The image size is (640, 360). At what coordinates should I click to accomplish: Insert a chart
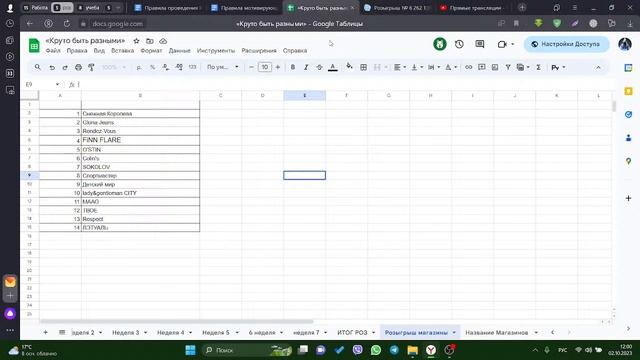[495, 67]
